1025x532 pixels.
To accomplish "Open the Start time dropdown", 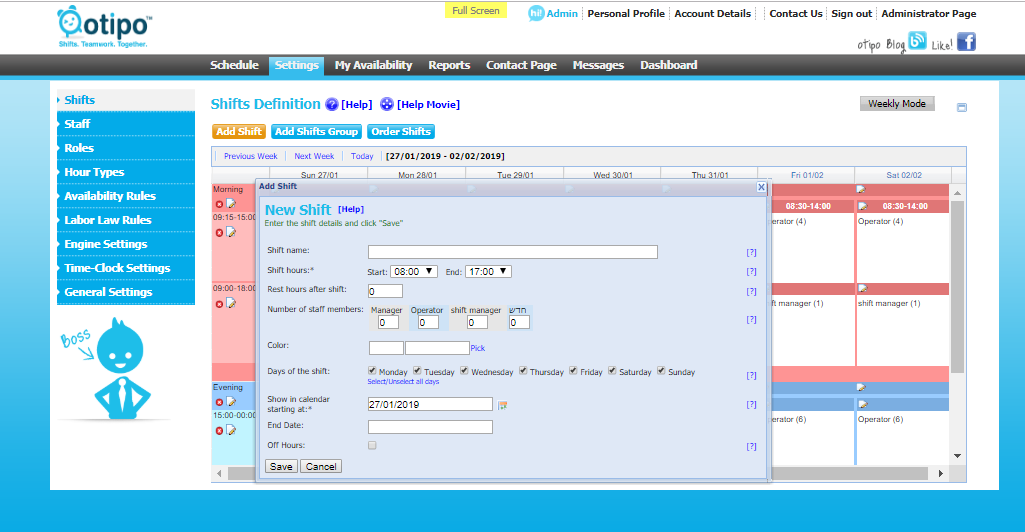I will point(414,271).
